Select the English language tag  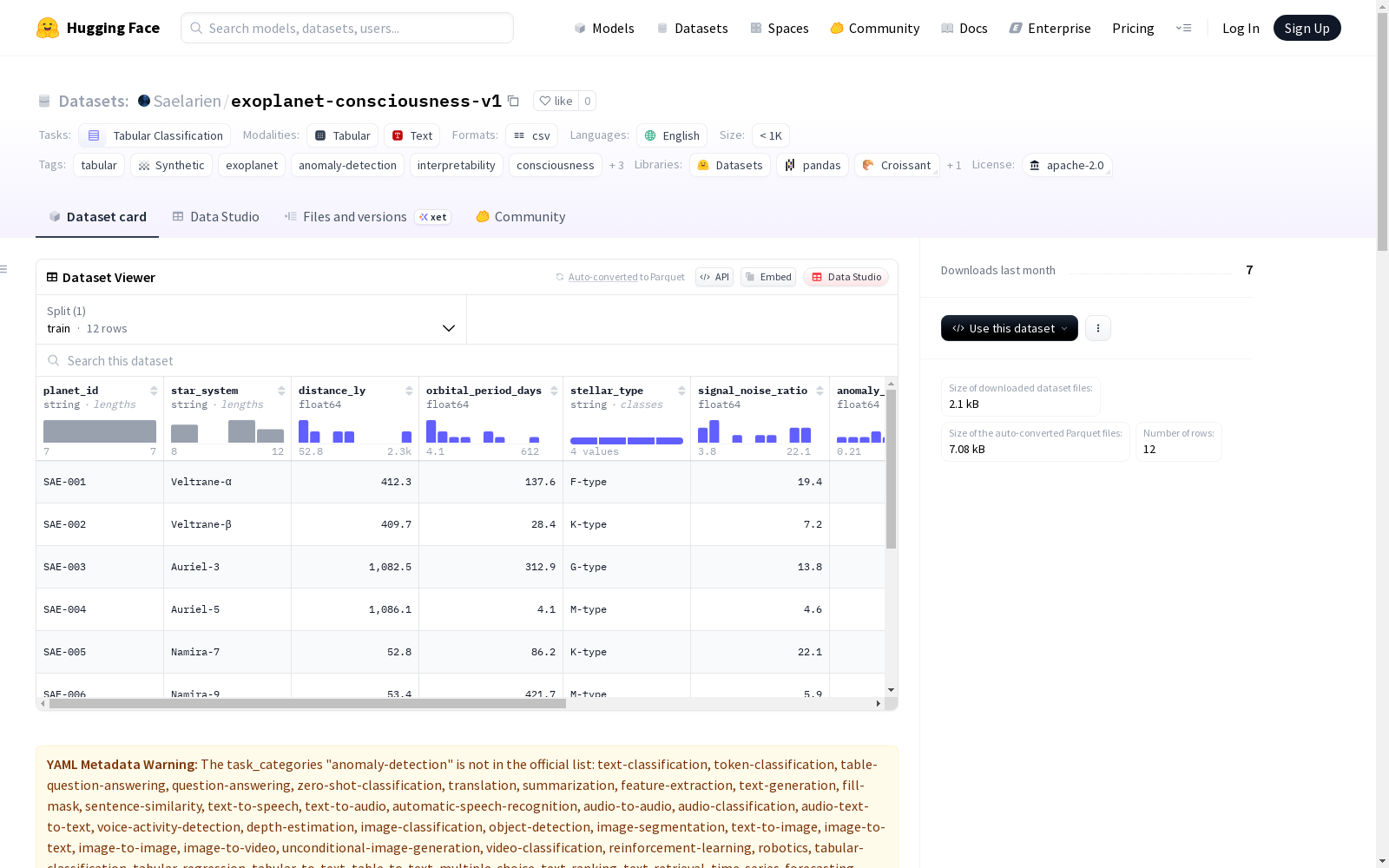pyautogui.click(x=672, y=135)
